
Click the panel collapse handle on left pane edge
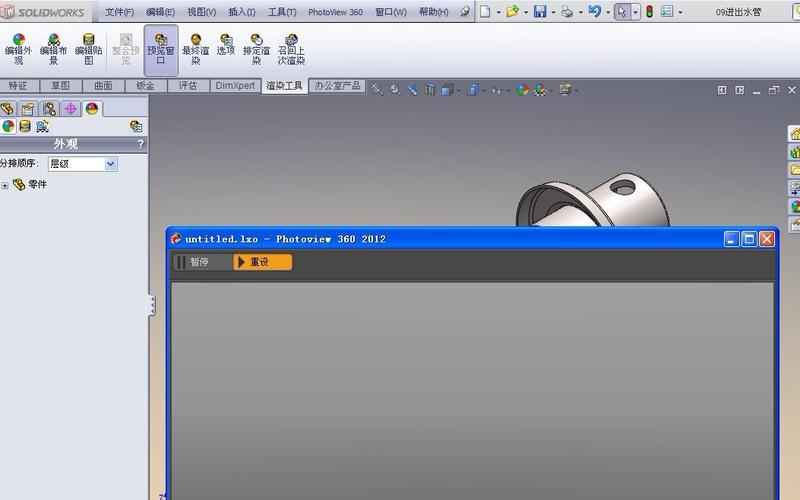click(x=152, y=305)
